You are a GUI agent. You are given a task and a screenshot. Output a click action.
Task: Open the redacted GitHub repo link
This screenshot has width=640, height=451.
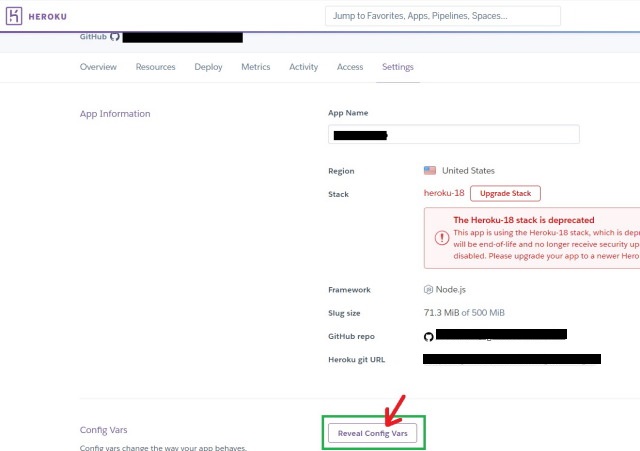pos(501,334)
